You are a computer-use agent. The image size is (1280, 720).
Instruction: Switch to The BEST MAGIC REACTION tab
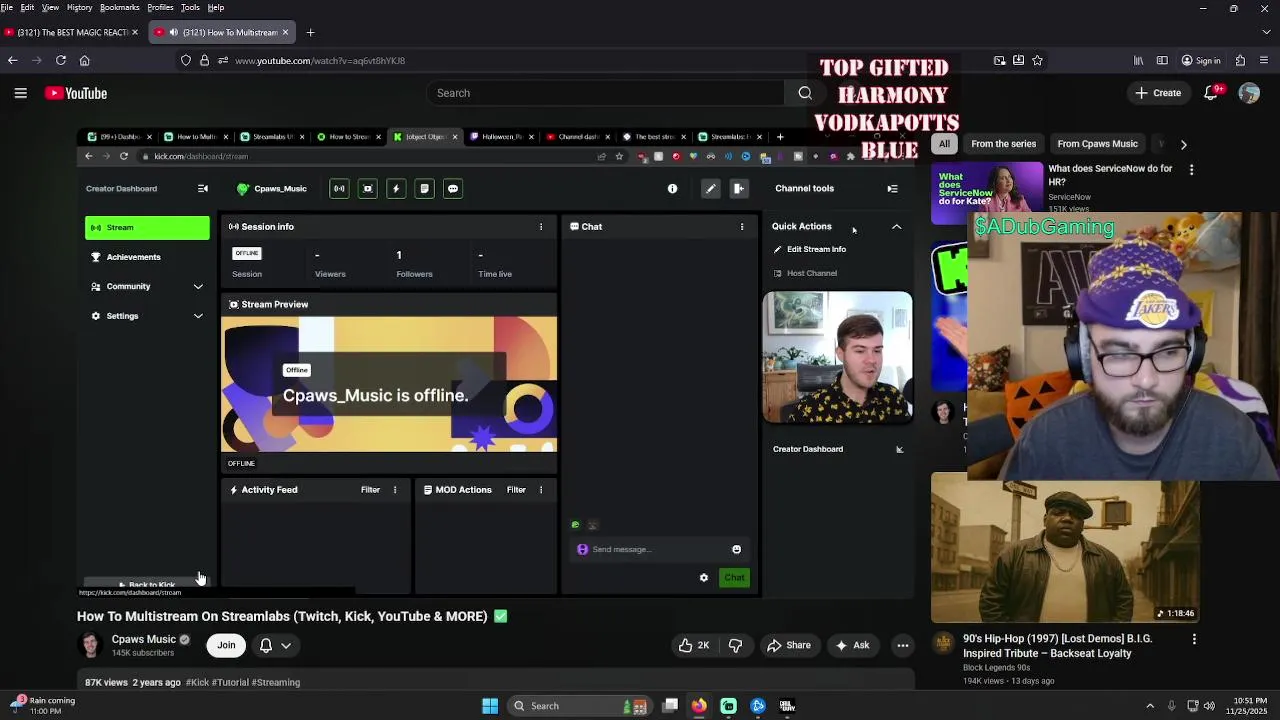click(72, 32)
